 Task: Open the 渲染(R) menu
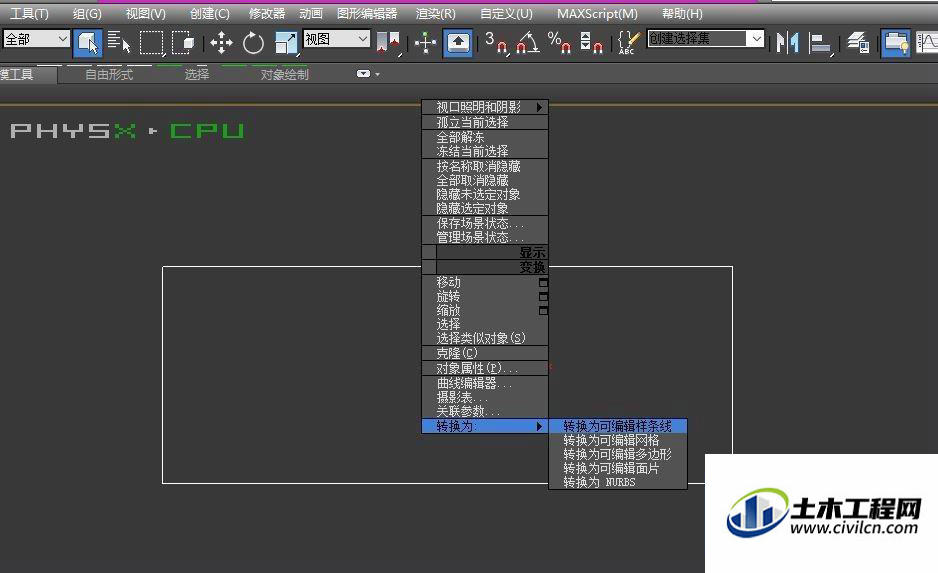(x=436, y=13)
